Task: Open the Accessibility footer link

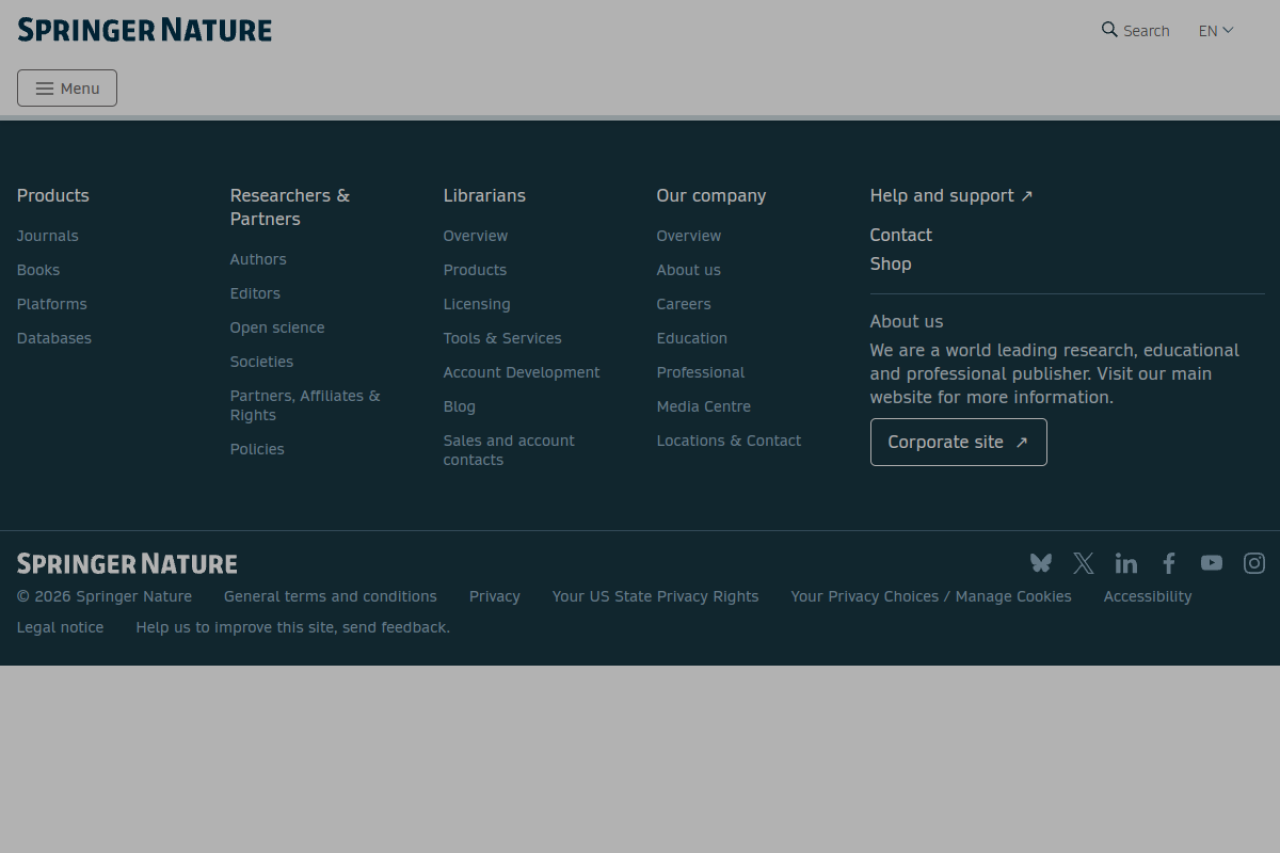Action: (x=1147, y=597)
